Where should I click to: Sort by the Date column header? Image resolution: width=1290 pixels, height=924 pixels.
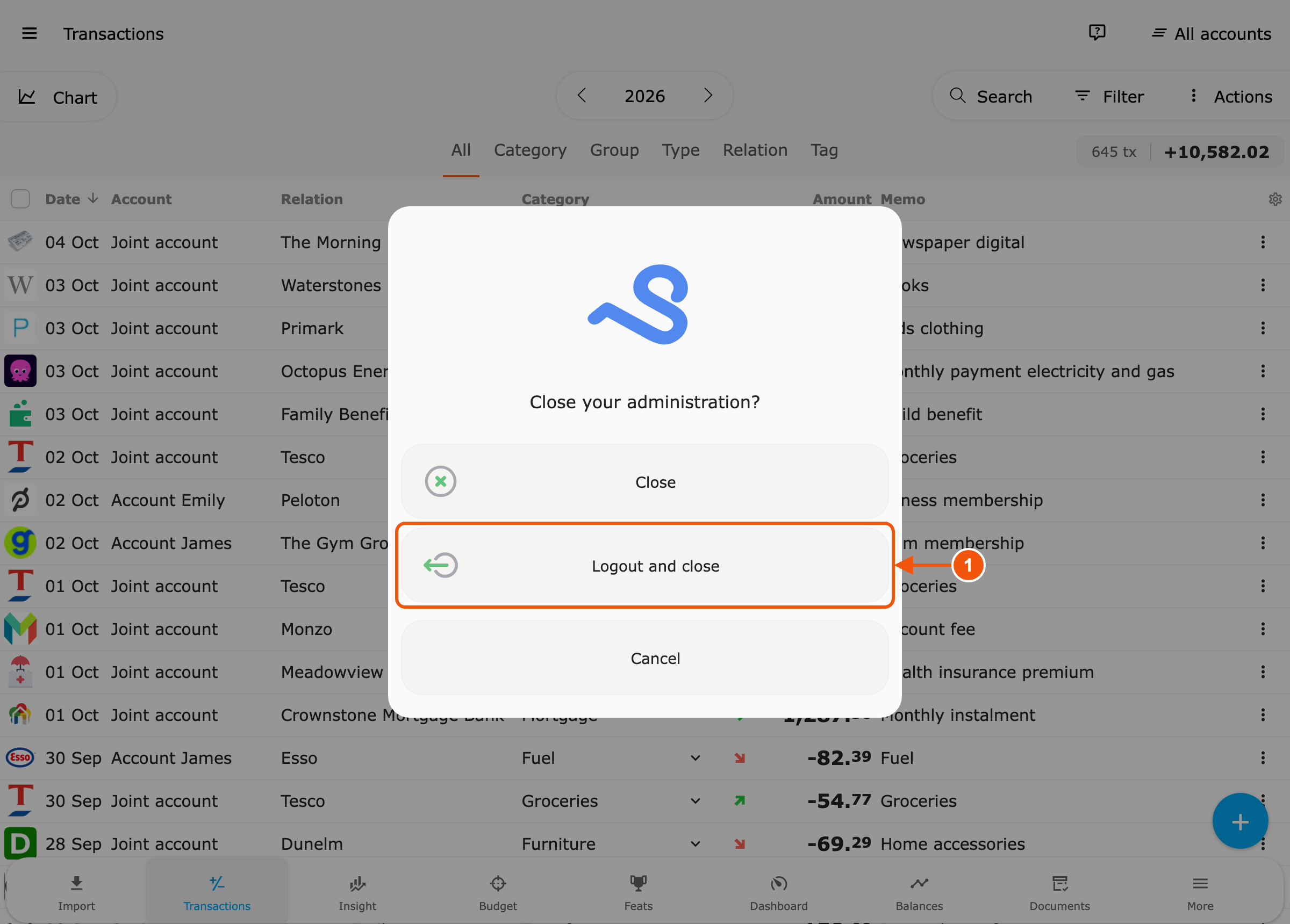[71, 199]
